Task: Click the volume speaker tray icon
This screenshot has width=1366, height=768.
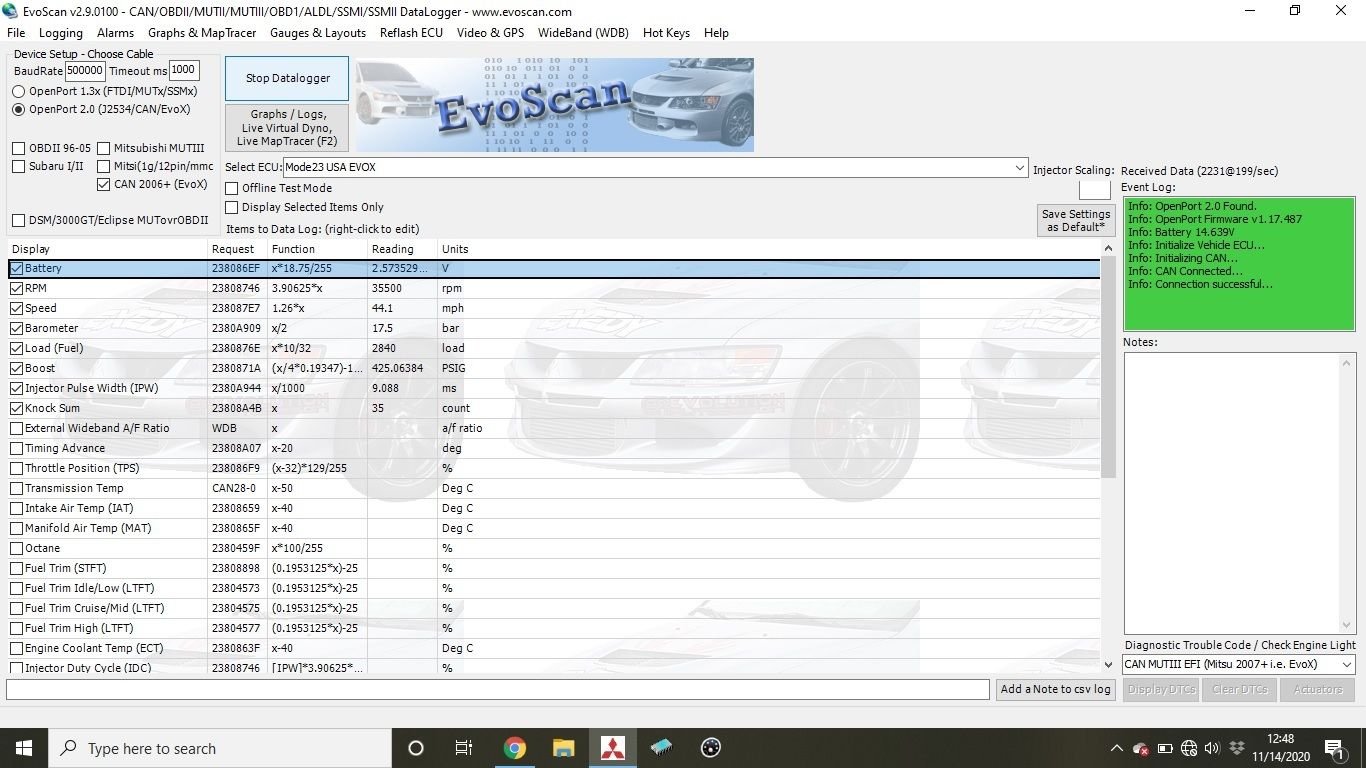Action: click(1212, 748)
